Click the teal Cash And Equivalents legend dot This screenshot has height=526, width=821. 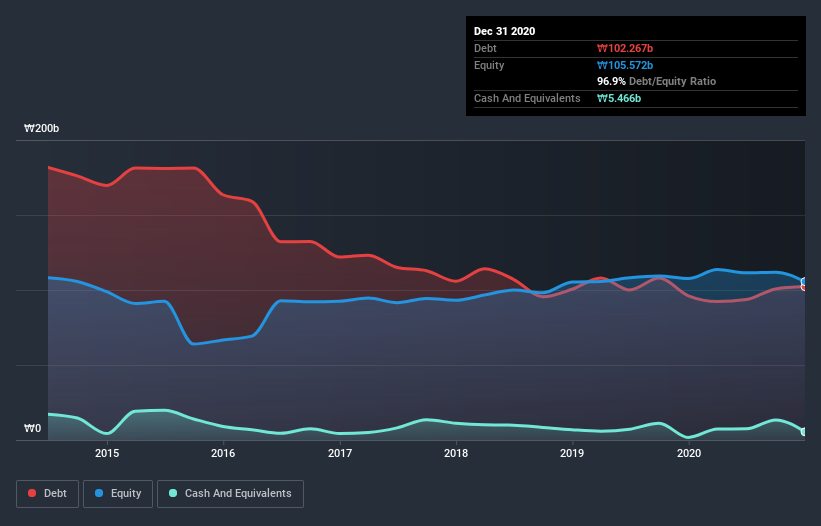click(x=173, y=493)
